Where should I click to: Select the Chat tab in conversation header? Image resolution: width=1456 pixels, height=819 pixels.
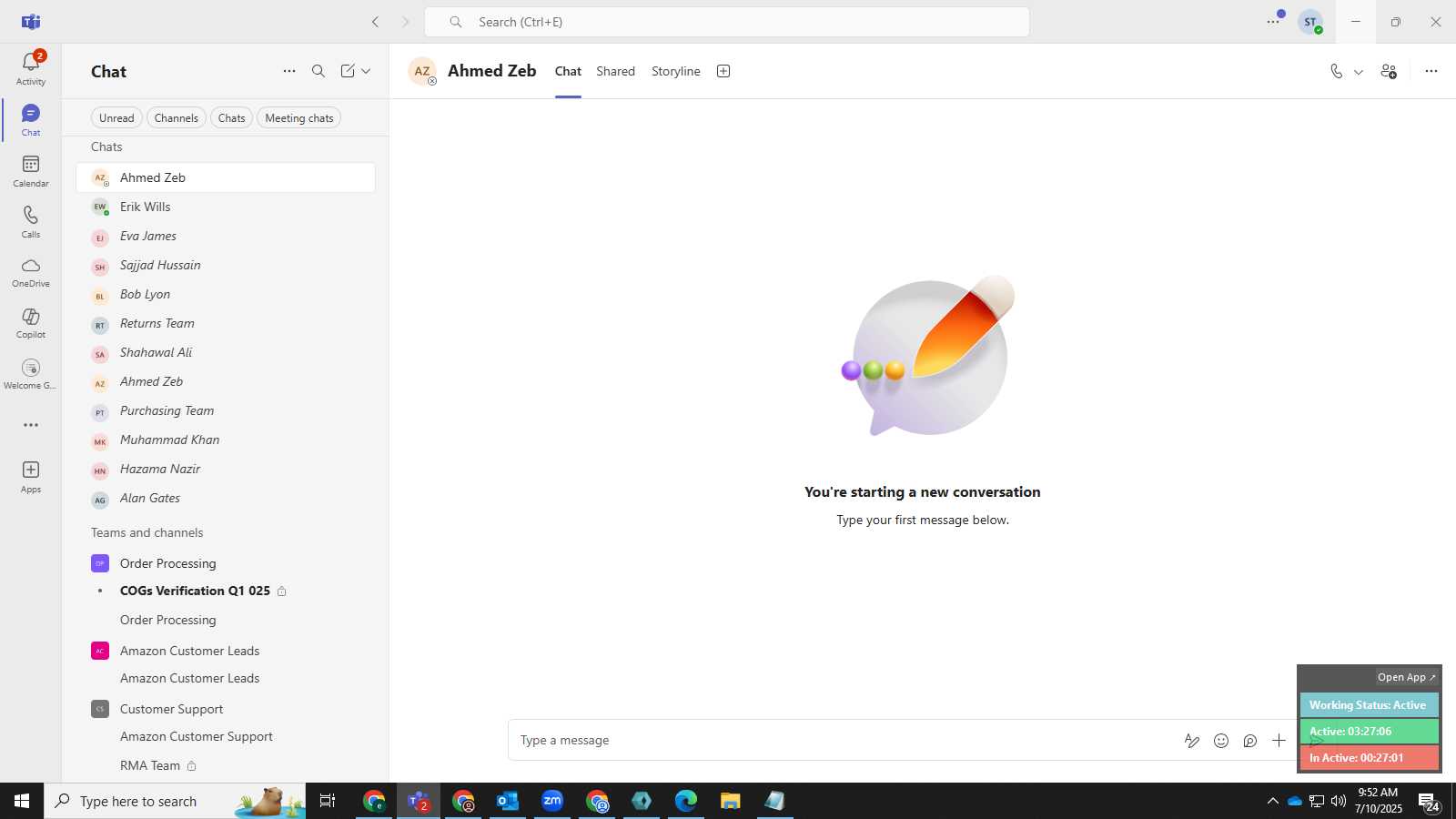(568, 71)
